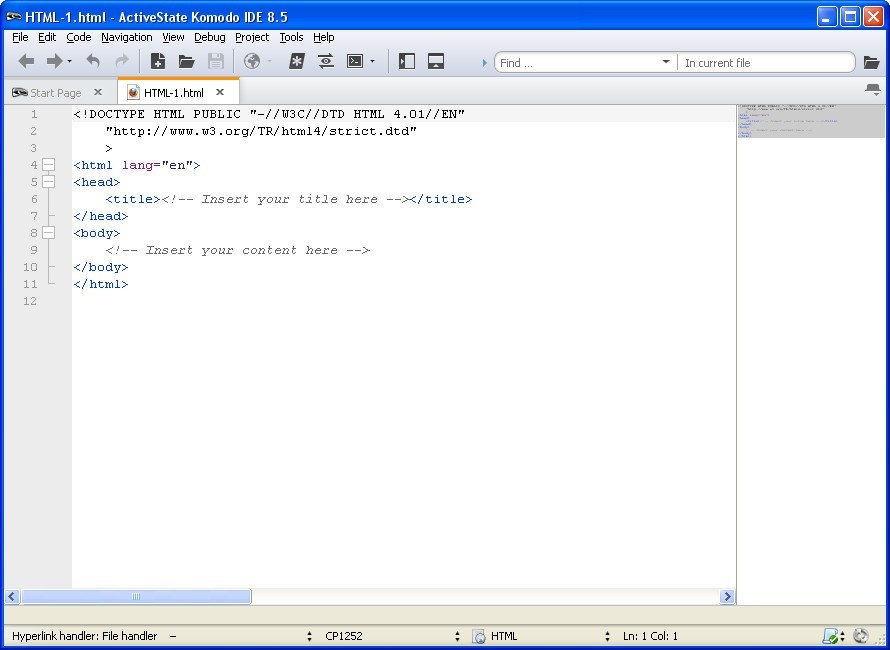Open the File menu
The image size is (890, 650).
pos(20,37)
